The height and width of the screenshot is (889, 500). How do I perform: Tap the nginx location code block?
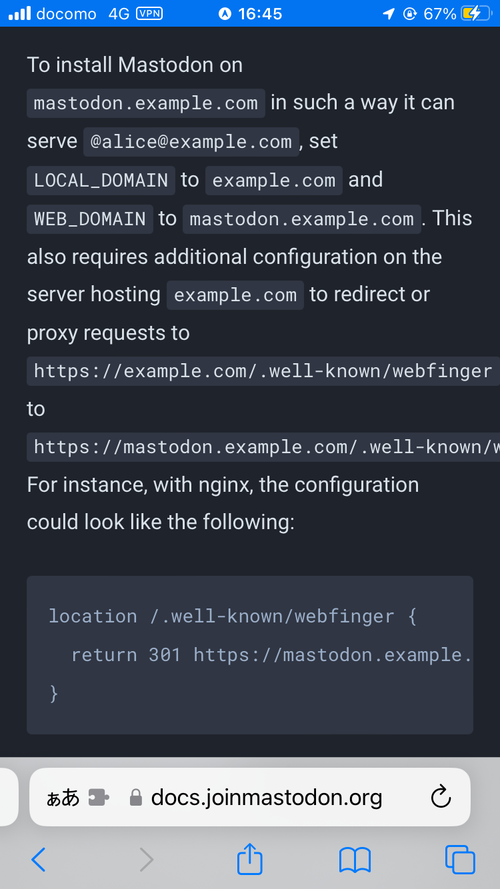tap(250, 655)
